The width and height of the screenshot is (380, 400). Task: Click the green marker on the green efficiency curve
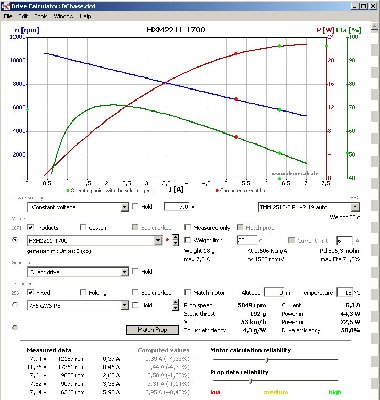tap(280, 153)
